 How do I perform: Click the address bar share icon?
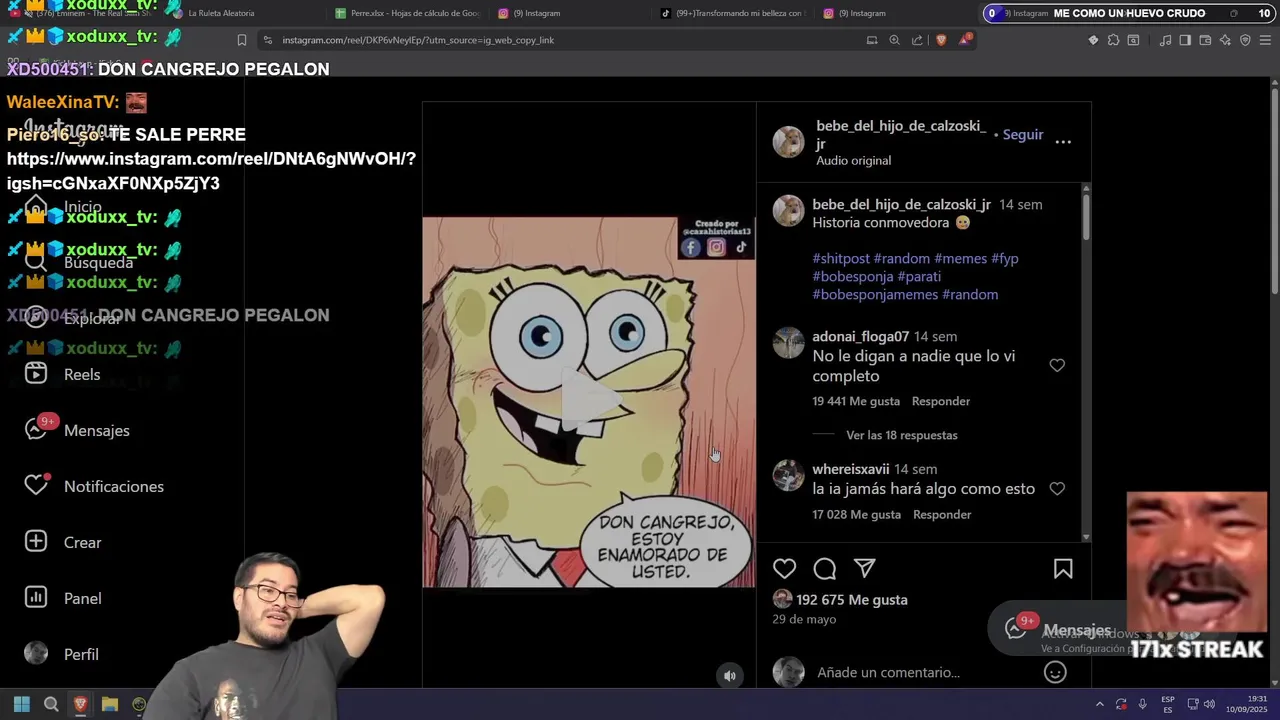917,40
